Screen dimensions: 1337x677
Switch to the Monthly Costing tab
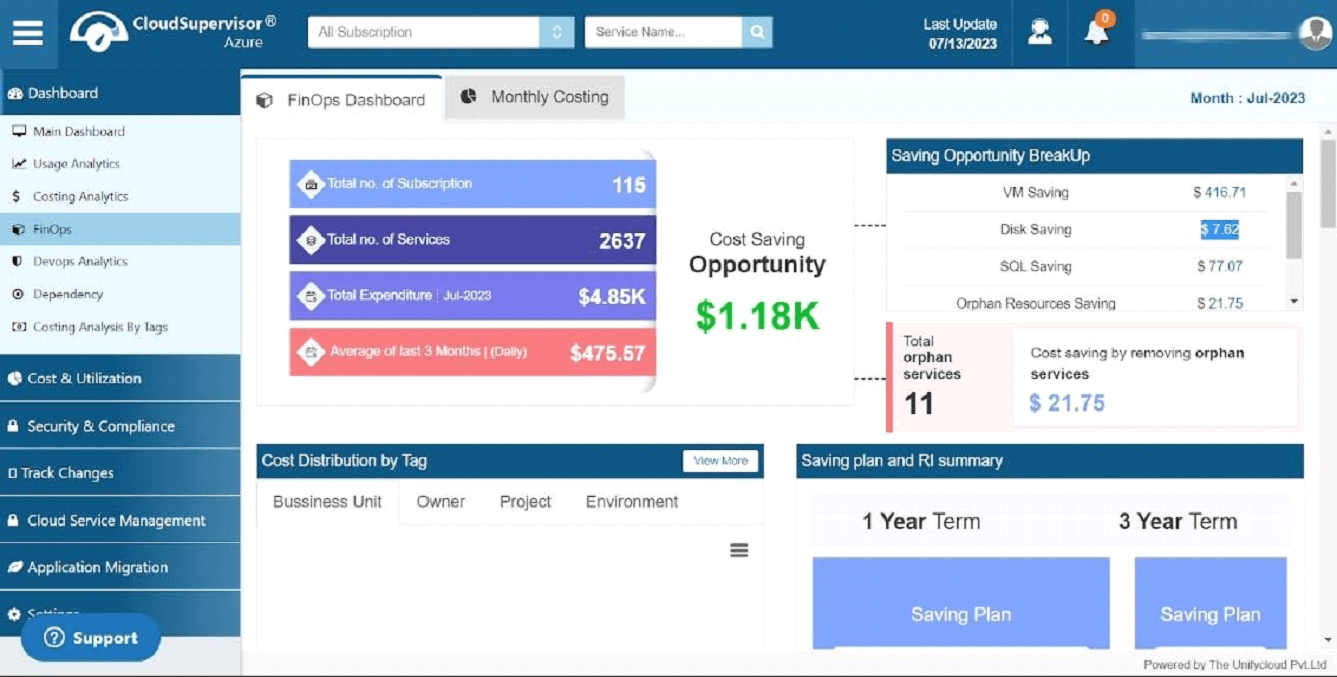pos(535,97)
